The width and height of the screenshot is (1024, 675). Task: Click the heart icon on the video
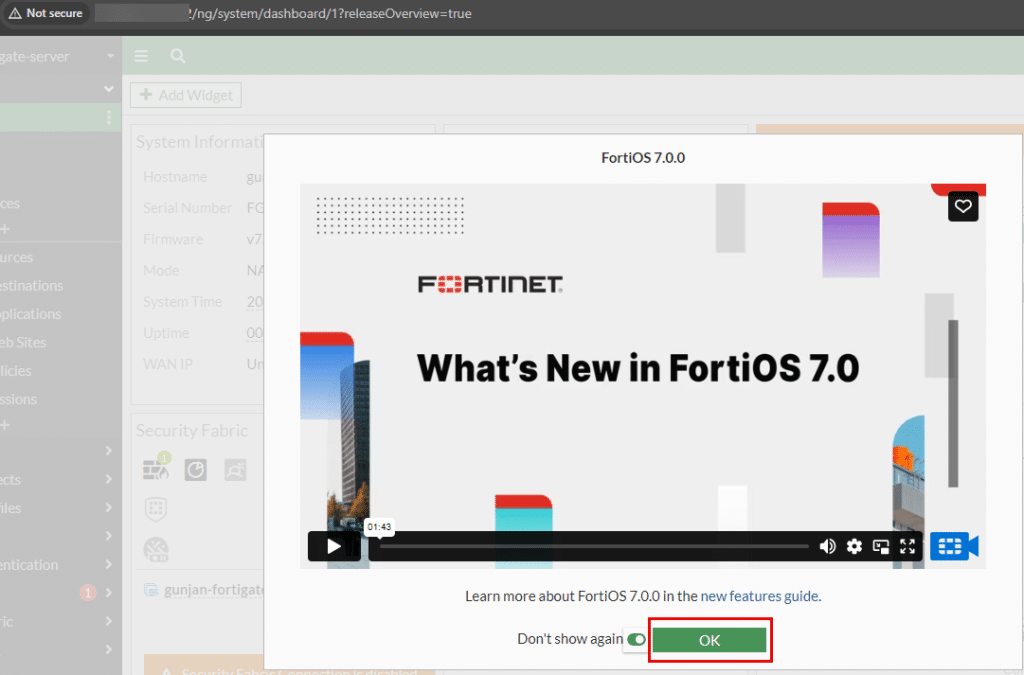[x=963, y=206]
